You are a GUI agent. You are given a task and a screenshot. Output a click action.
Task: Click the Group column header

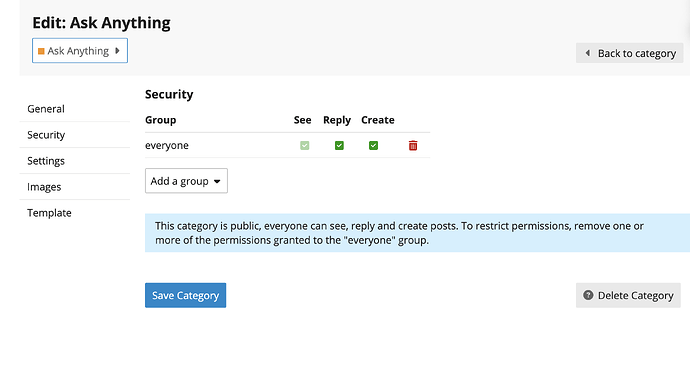pyautogui.click(x=161, y=120)
